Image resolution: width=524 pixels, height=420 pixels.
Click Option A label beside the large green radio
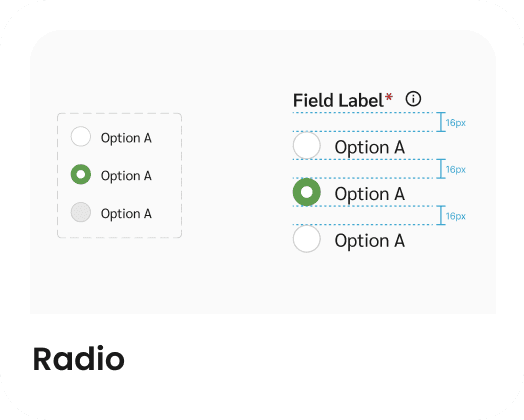(x=370, y=194)
